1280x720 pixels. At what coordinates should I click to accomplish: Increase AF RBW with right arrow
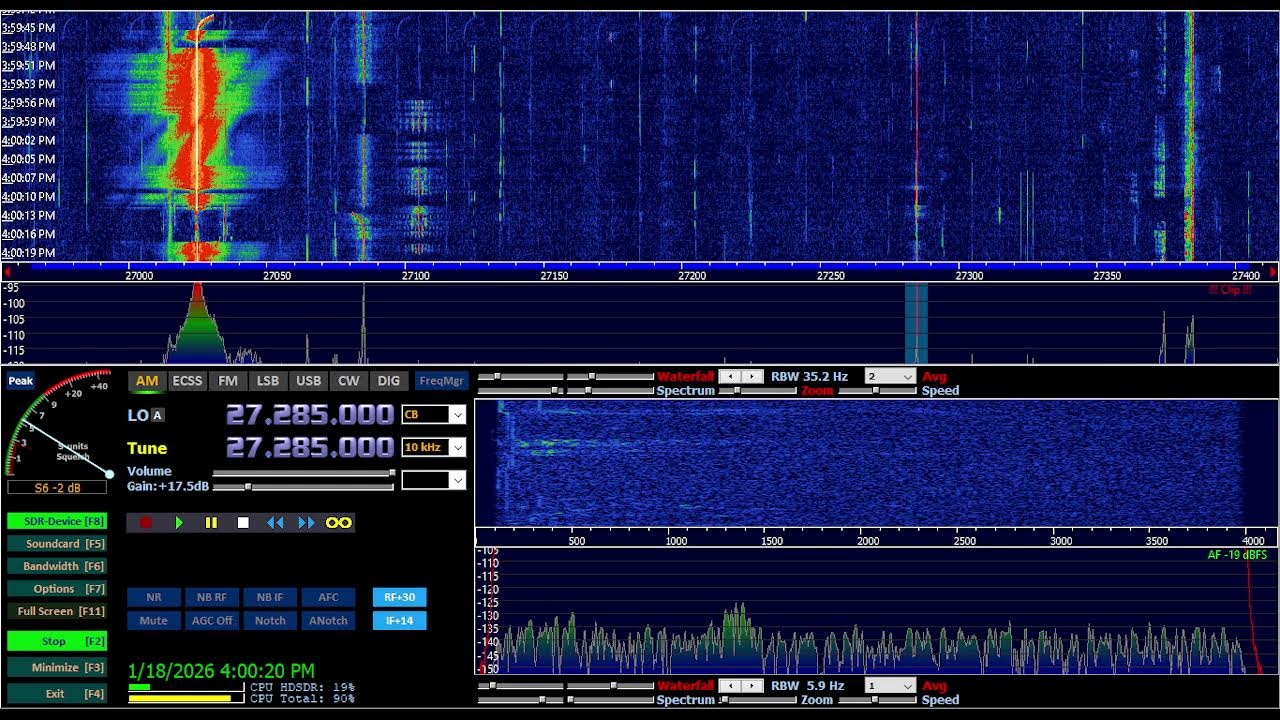[751, 686]
